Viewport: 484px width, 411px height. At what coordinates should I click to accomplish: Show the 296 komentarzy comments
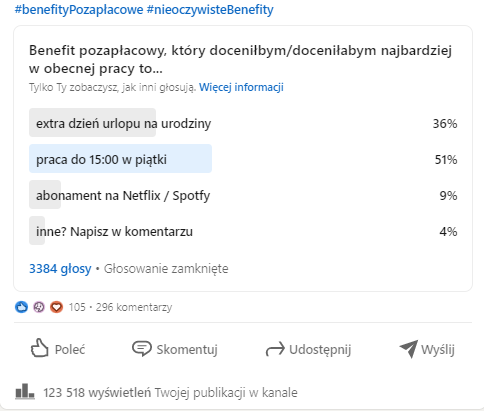134,307
